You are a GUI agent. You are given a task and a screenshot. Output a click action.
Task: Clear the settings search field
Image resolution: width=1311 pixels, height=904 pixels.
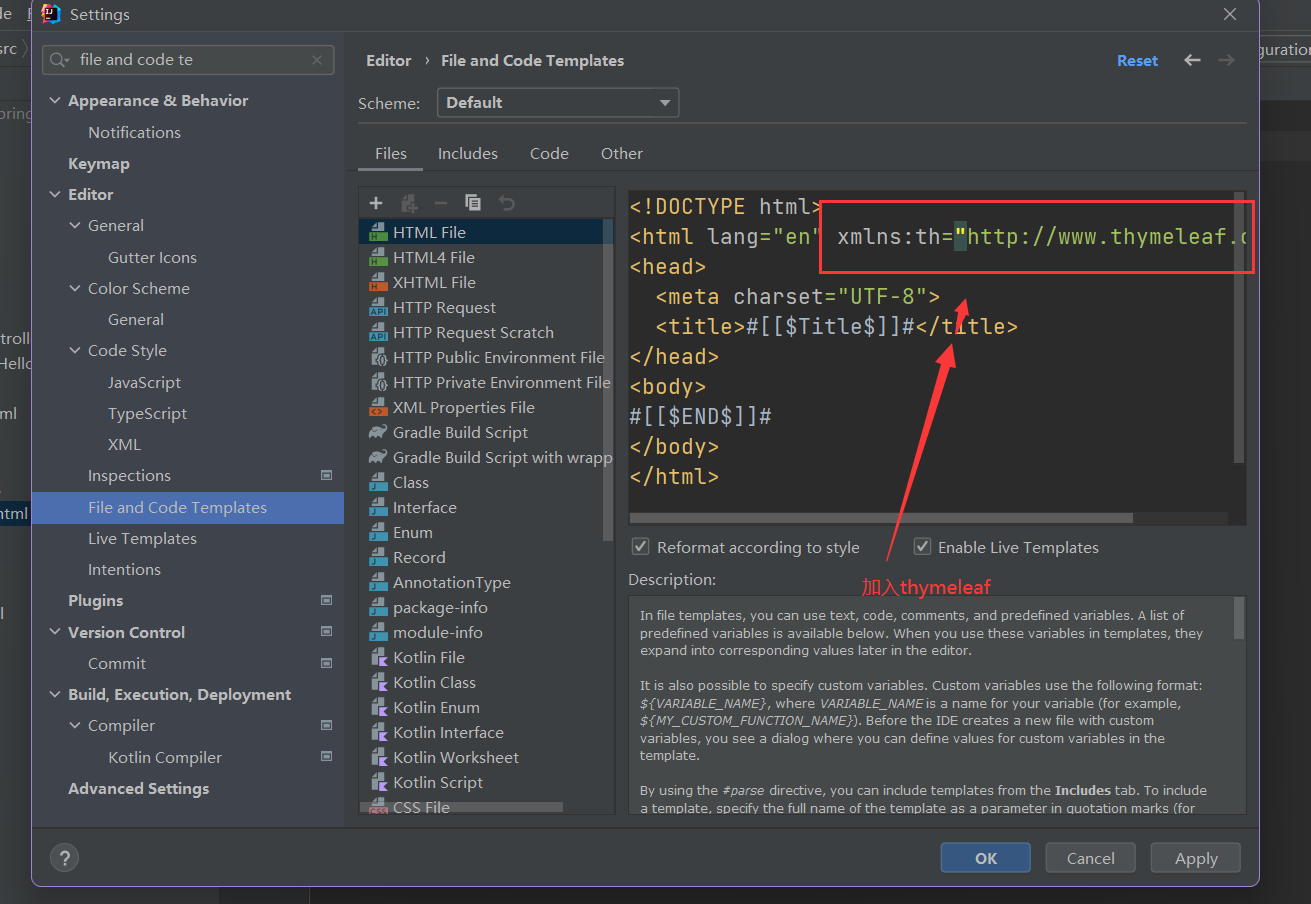click(318, 60)
